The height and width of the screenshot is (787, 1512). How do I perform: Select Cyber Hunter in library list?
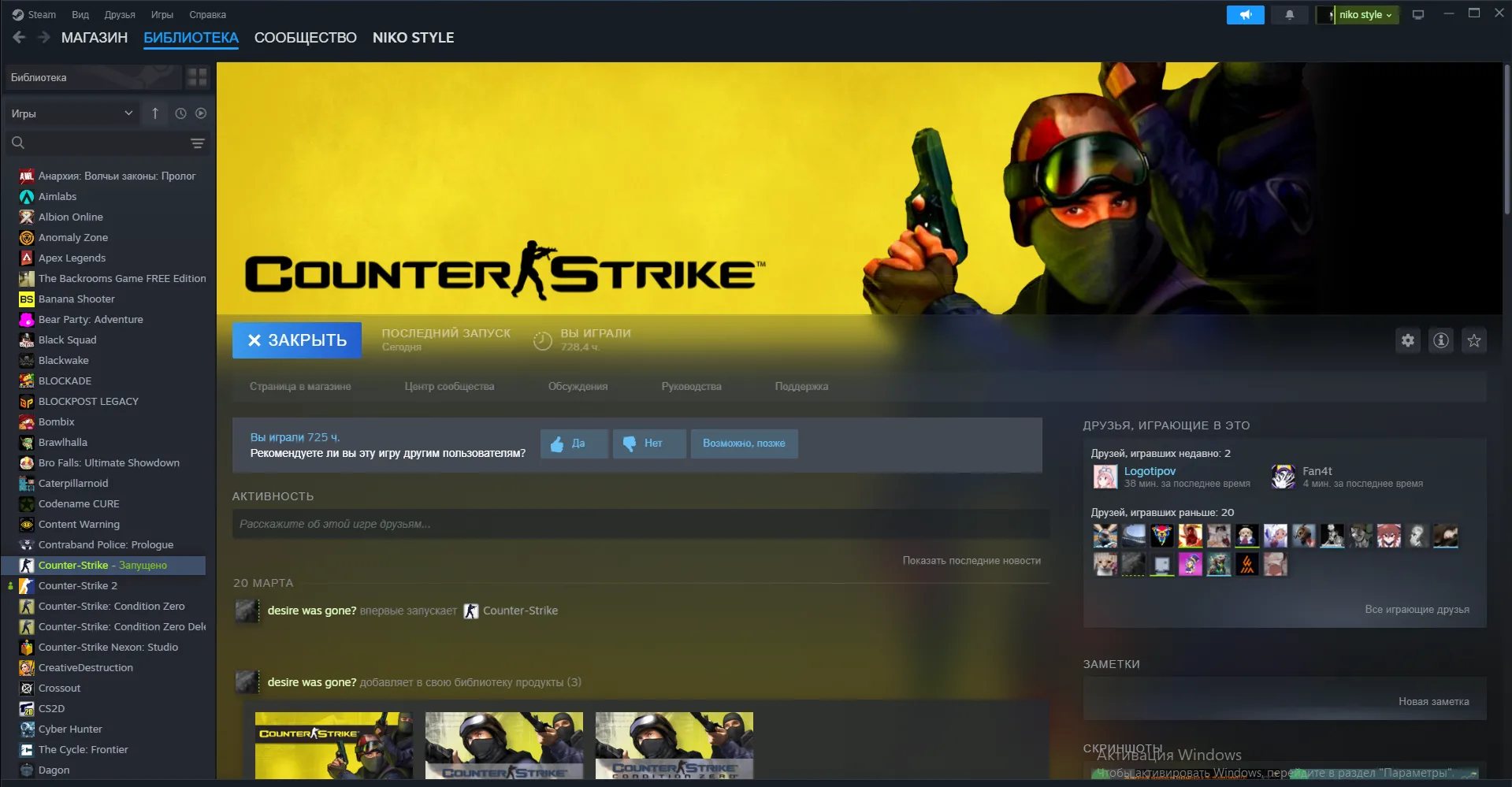pos(70,729)
